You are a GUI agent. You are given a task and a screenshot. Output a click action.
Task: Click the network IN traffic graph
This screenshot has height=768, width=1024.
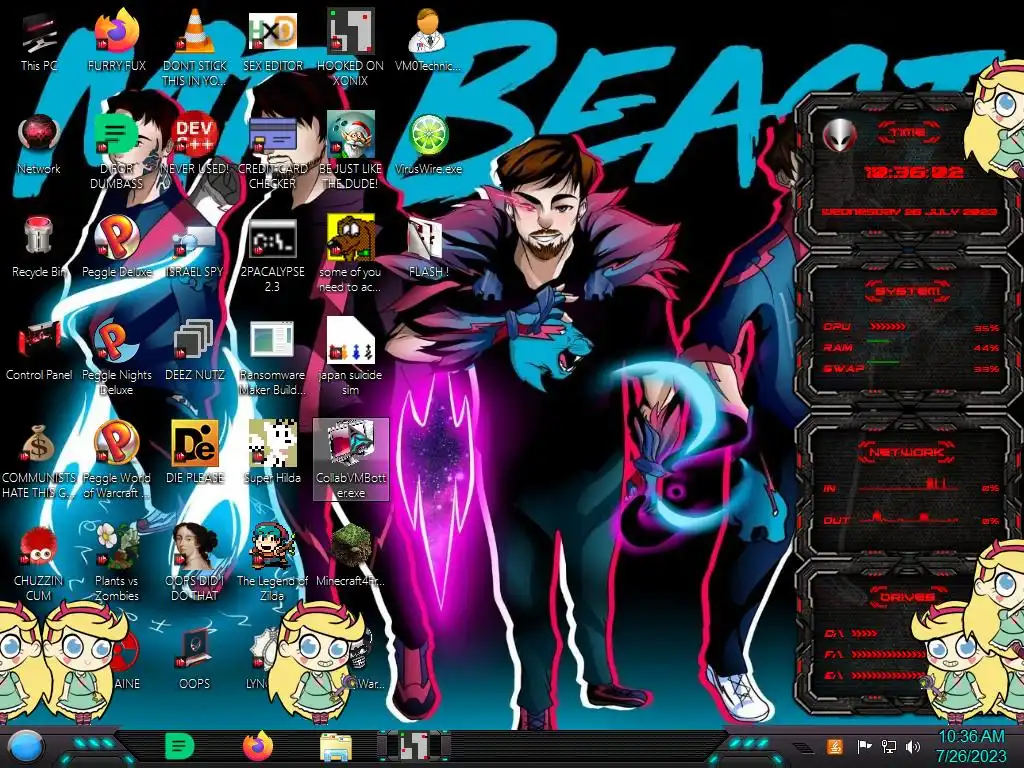tap(909, 483)
